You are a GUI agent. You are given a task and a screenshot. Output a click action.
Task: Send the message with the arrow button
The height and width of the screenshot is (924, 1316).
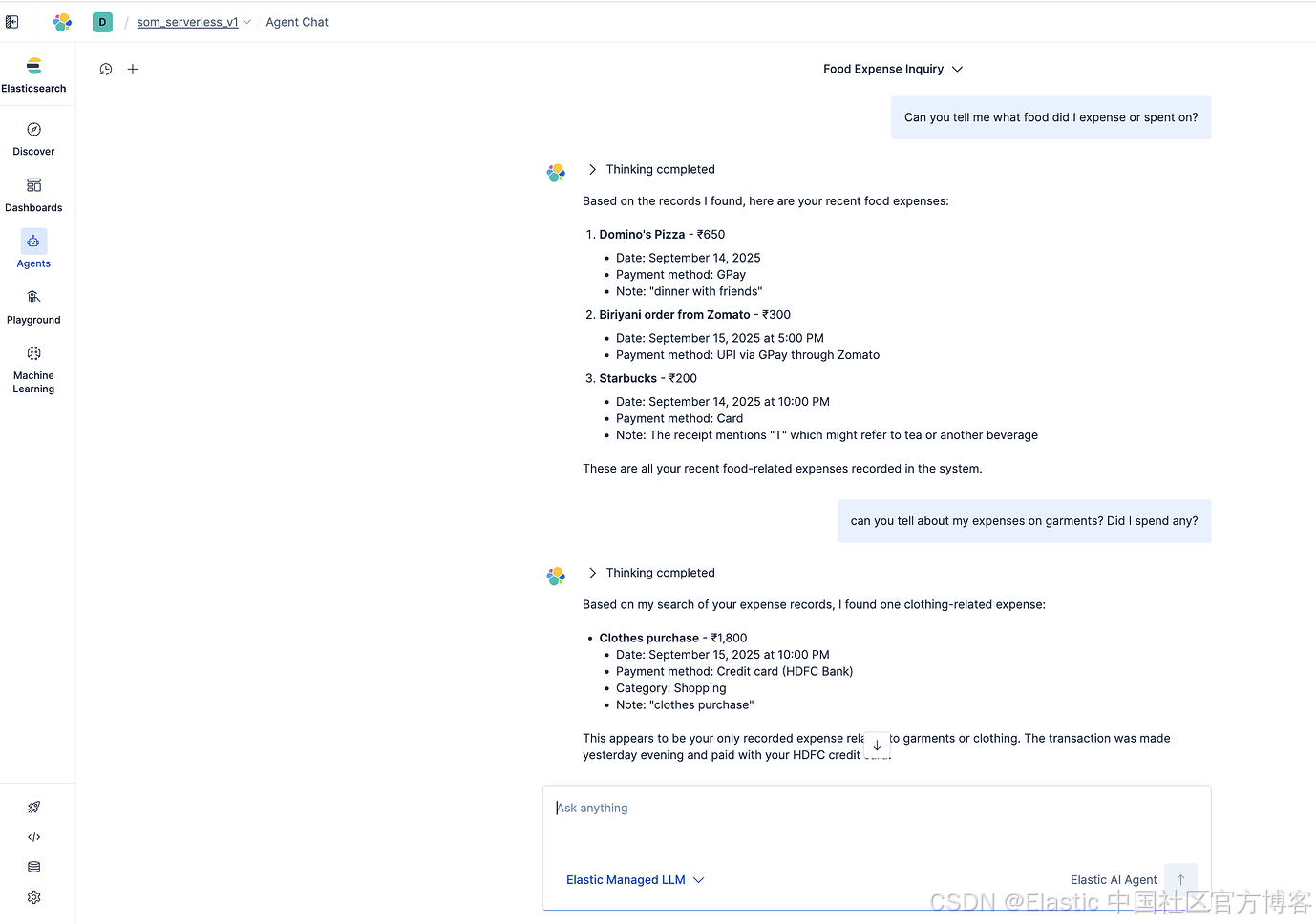(1180, 880)
